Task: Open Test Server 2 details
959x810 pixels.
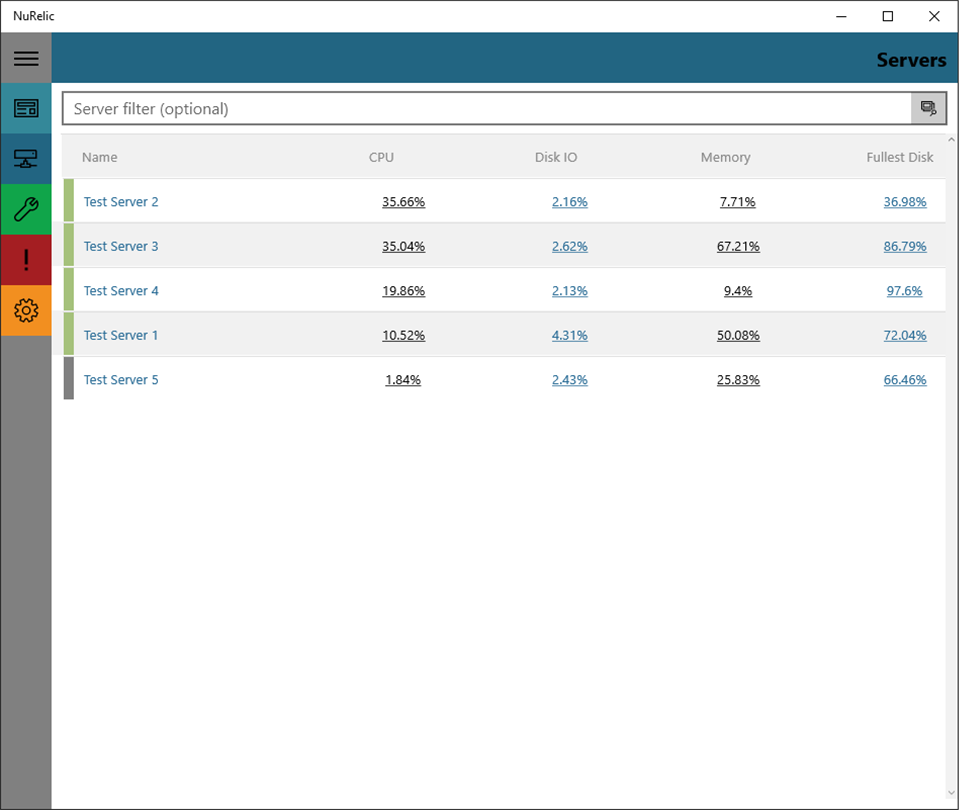Action: [x=121, y=202]
